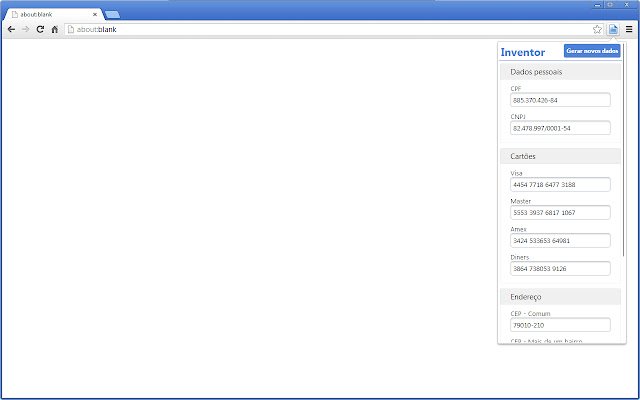Select the CPF field value
Screen dimensions: 640x400
560,100
